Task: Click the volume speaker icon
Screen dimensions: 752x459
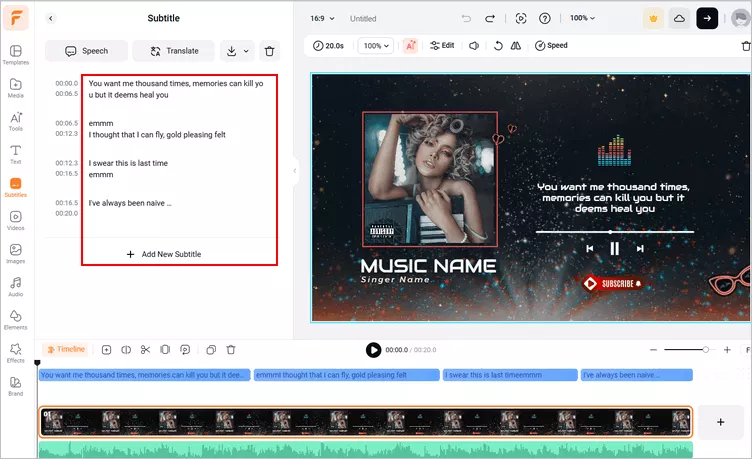Action: point(474,46)
